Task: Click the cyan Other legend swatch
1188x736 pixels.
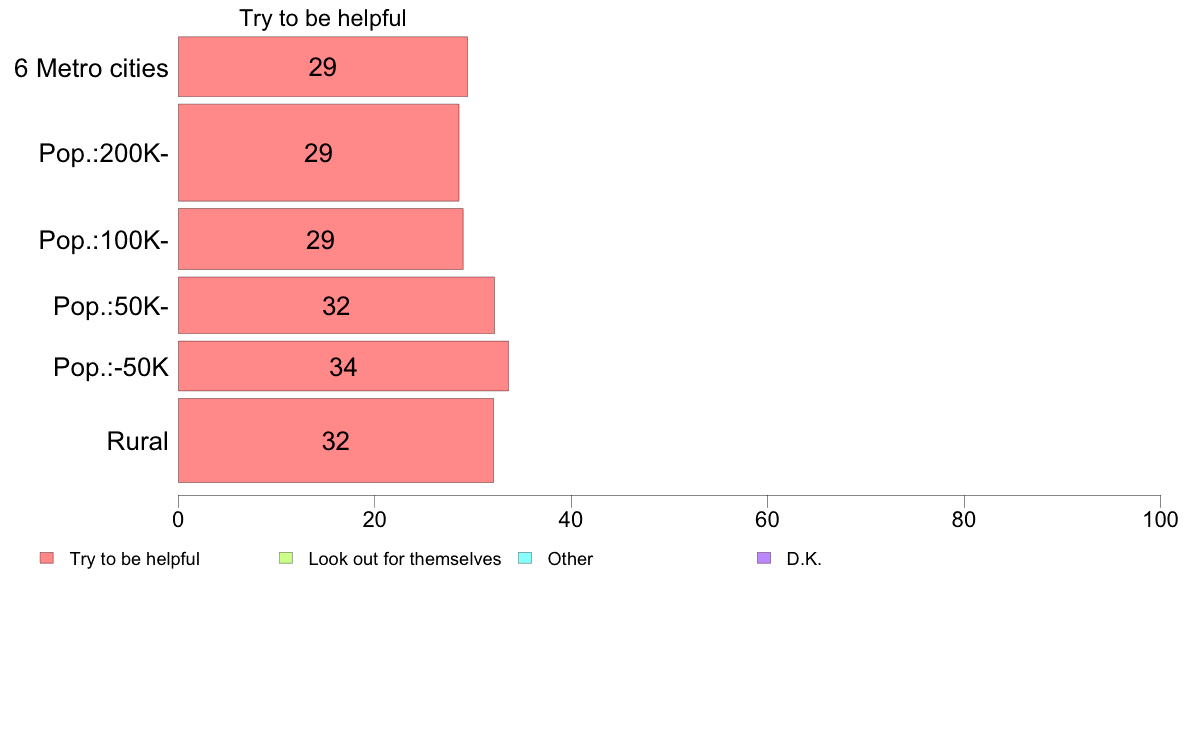Action: (x=525, y=558)
